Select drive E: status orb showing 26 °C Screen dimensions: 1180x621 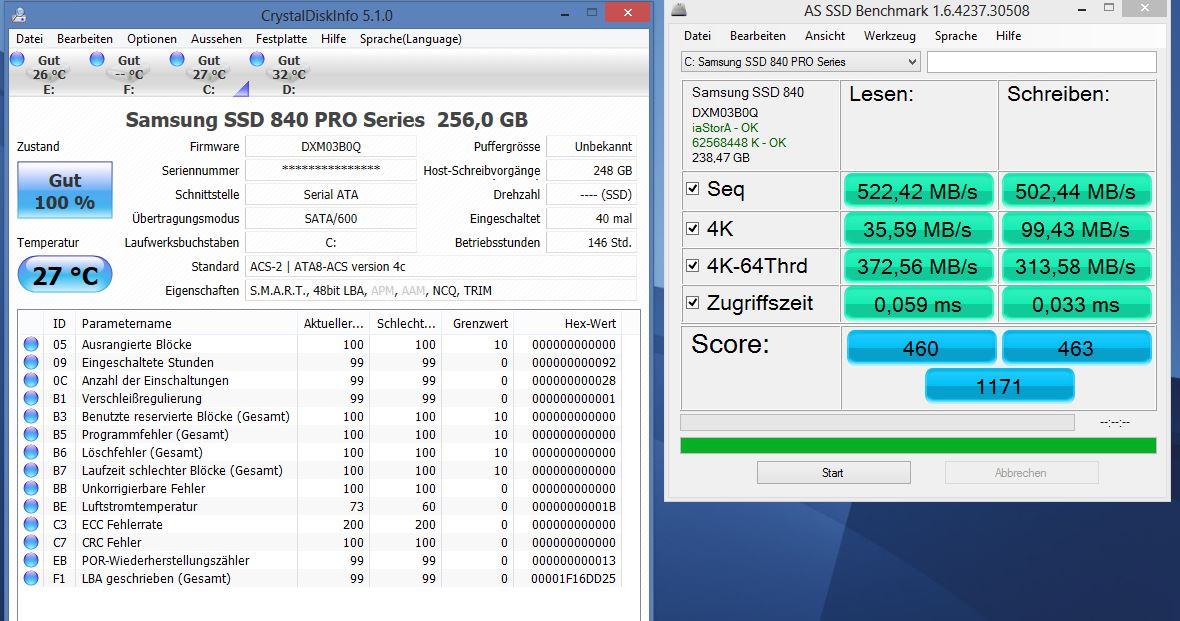pos(17,59)
